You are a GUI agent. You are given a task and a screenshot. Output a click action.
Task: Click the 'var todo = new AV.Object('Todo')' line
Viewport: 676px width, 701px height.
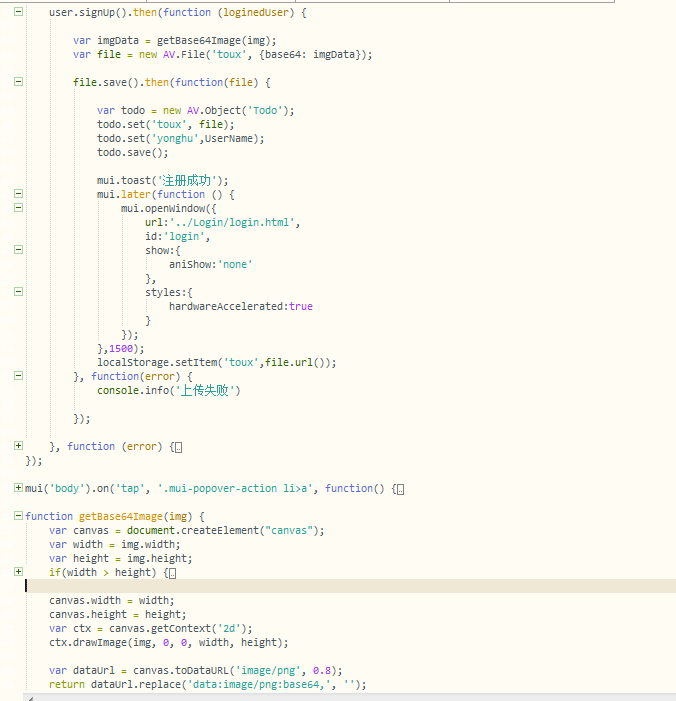coord(196,110)
